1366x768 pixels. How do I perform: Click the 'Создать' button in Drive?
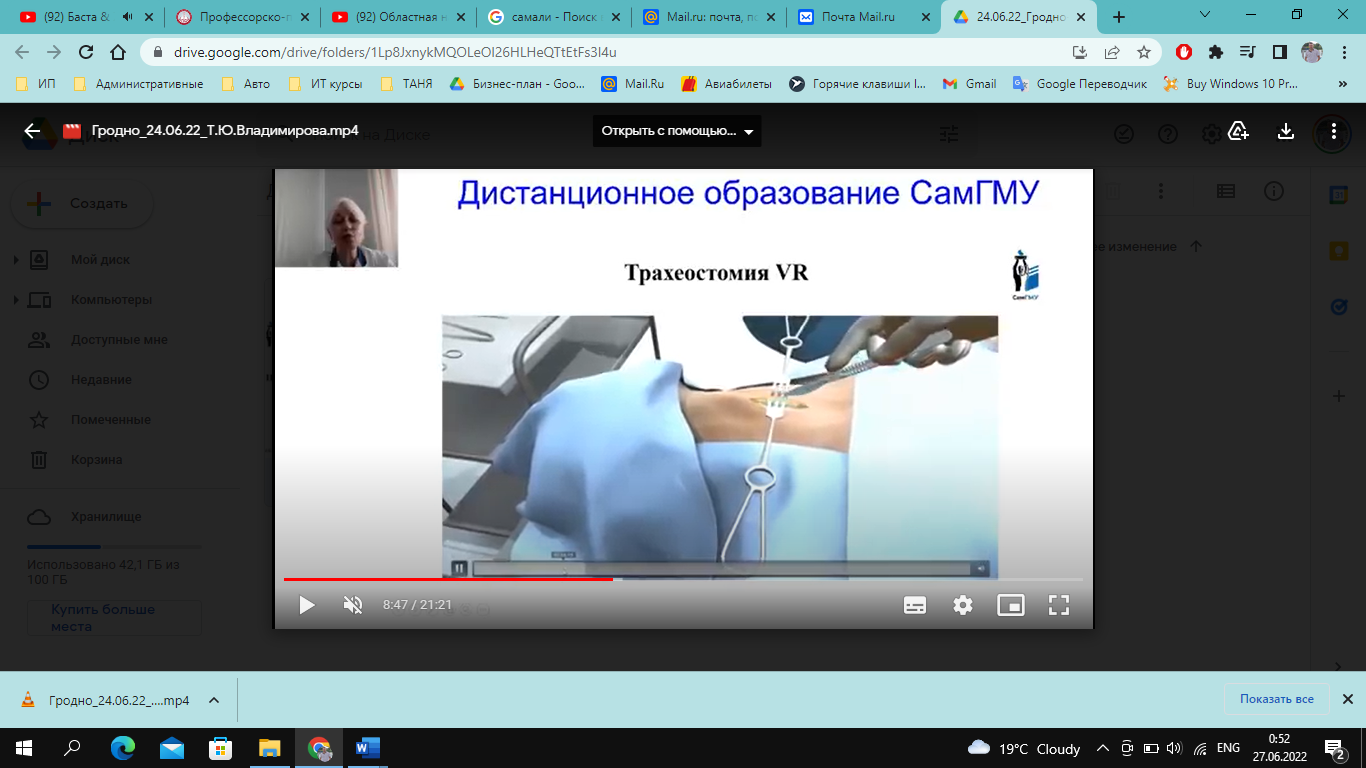click(x=82, y=204)
